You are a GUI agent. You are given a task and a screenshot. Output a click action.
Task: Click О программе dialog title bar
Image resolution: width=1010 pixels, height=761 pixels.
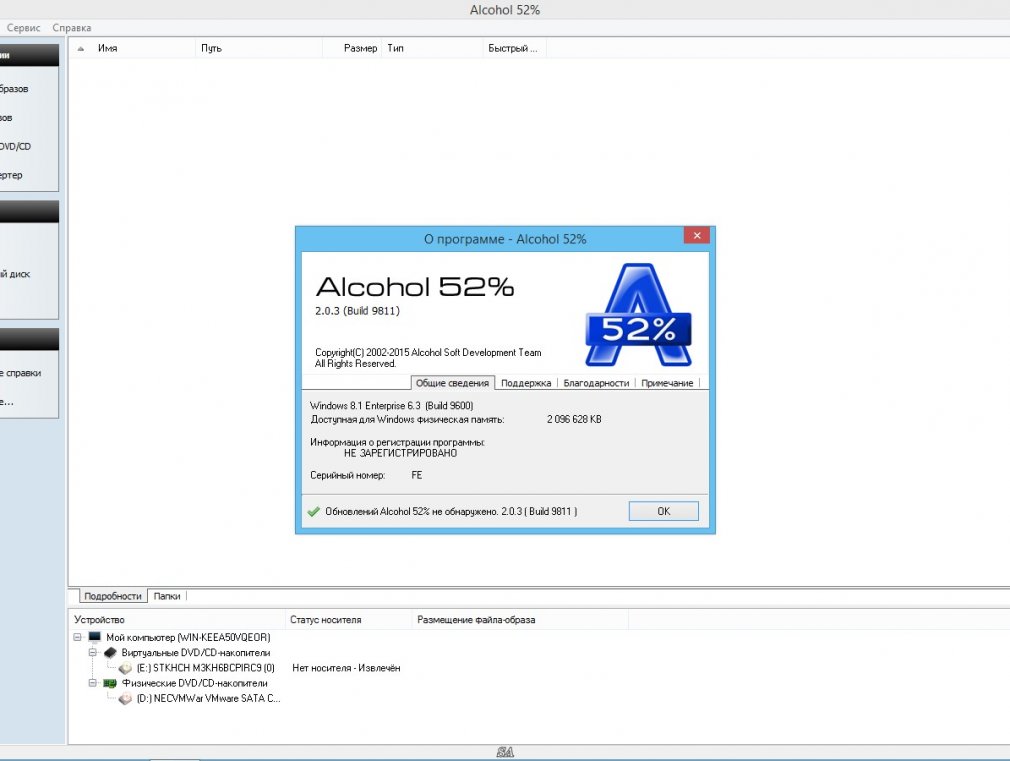click(x=504, y=239)
